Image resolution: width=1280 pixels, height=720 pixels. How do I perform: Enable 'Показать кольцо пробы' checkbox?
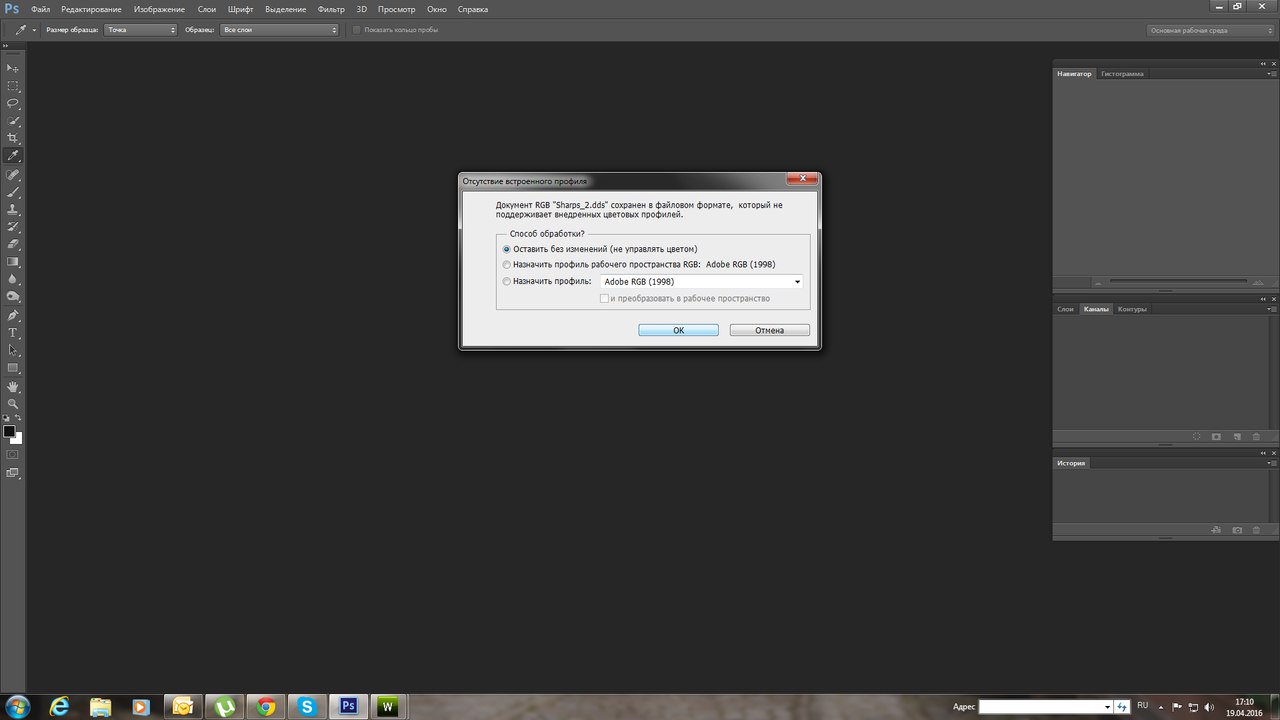357,30
